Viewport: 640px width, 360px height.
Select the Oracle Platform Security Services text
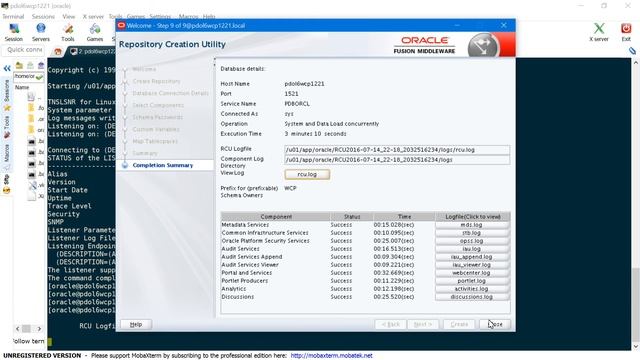click(x=265, y=241)
